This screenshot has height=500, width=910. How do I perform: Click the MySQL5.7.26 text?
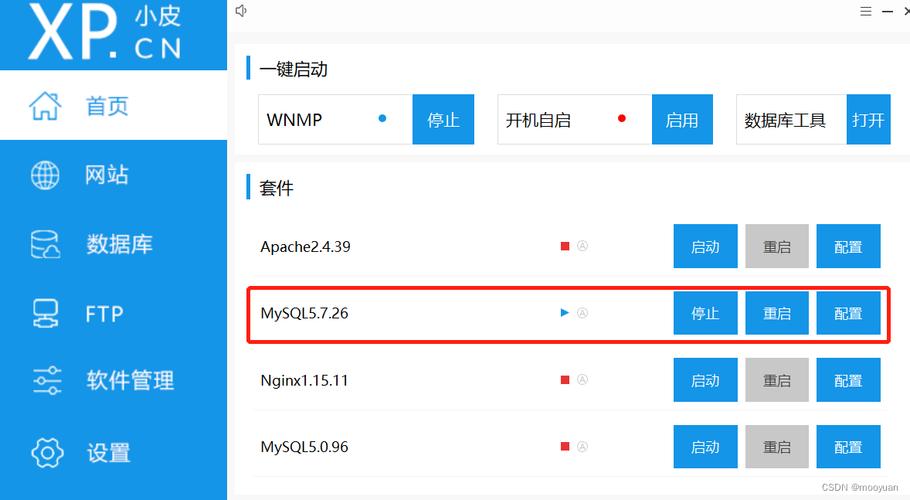pyautogui.click(x=304, y=313)
